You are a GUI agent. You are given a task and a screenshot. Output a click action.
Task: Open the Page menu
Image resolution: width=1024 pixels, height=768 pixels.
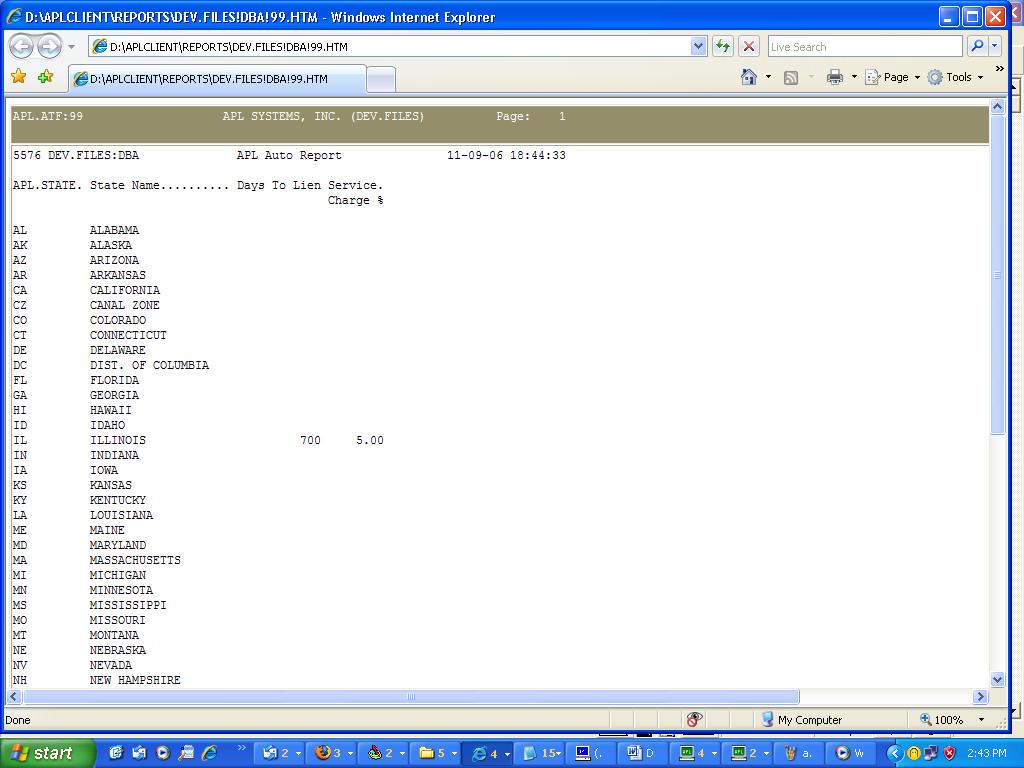[x=892, y=77]
